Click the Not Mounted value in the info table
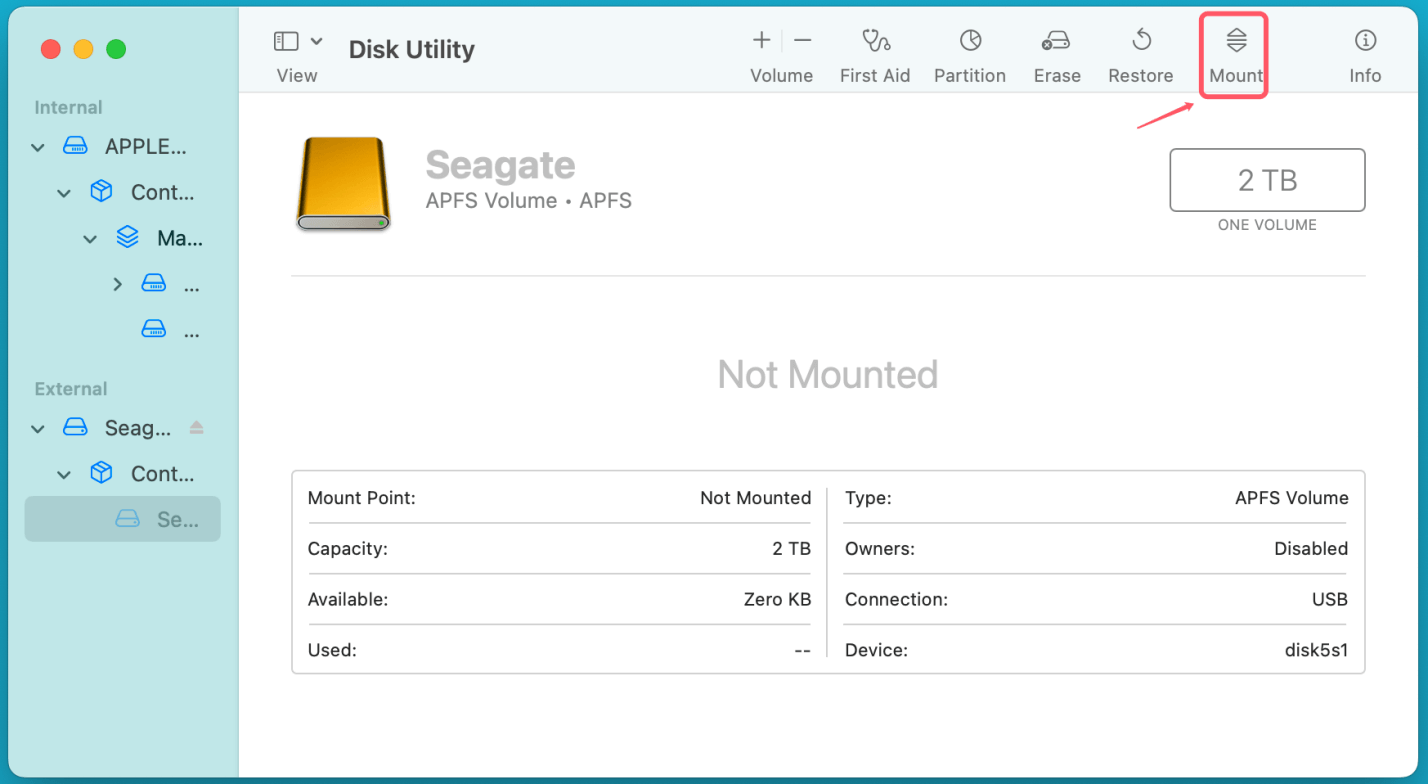 pyautogui.click(x=755, y=498)
